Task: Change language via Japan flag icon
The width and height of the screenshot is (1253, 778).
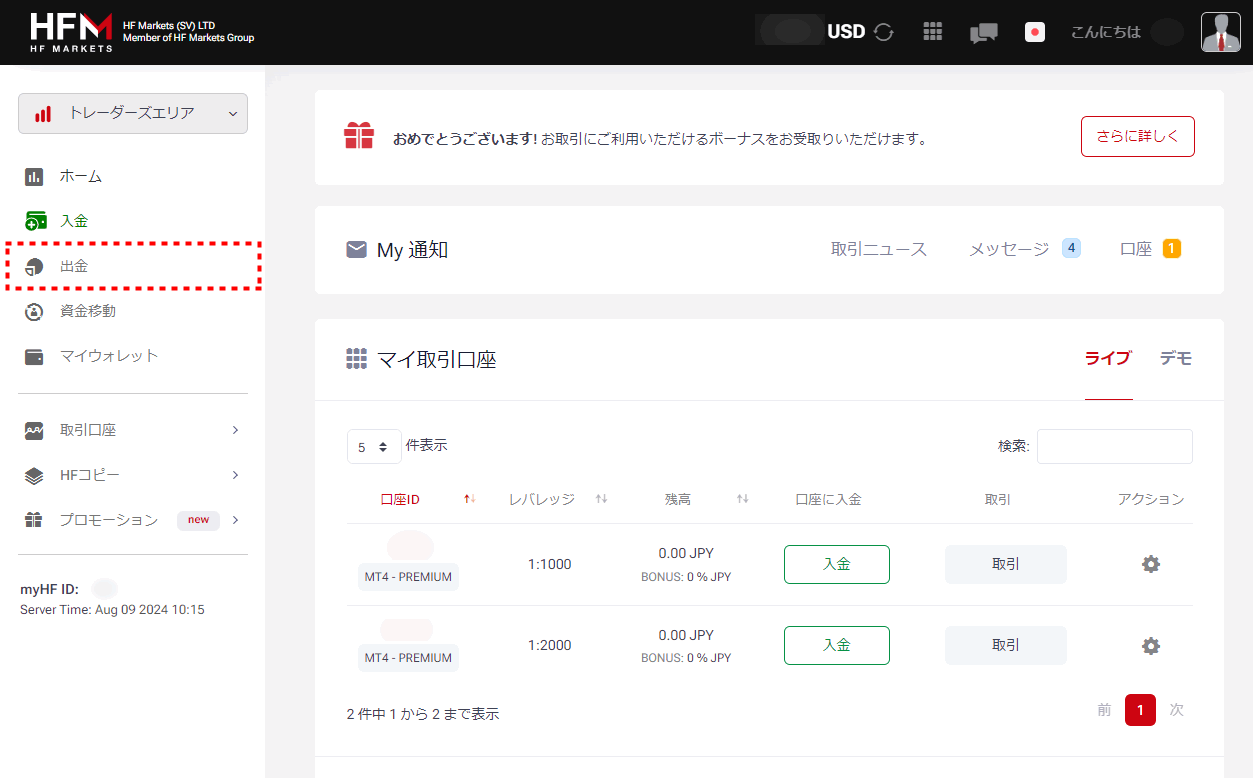Action: coord(1035,32)
